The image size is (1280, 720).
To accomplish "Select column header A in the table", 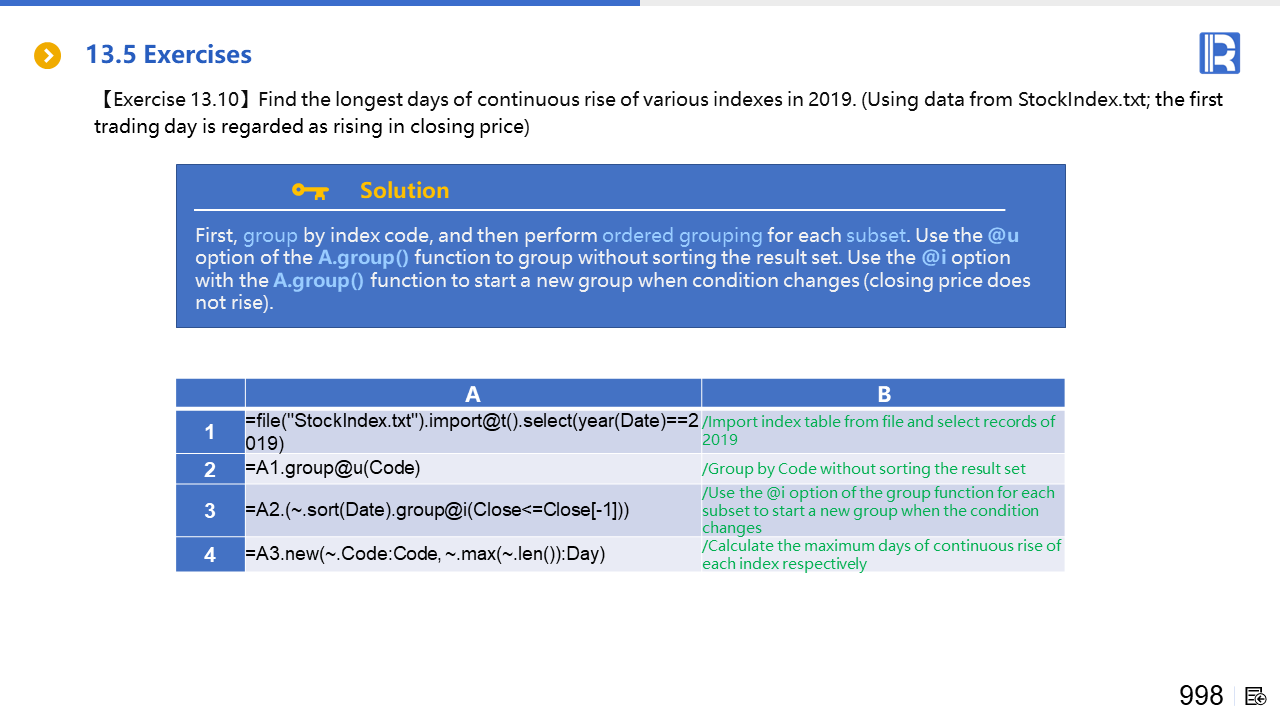I will (473, 394).
